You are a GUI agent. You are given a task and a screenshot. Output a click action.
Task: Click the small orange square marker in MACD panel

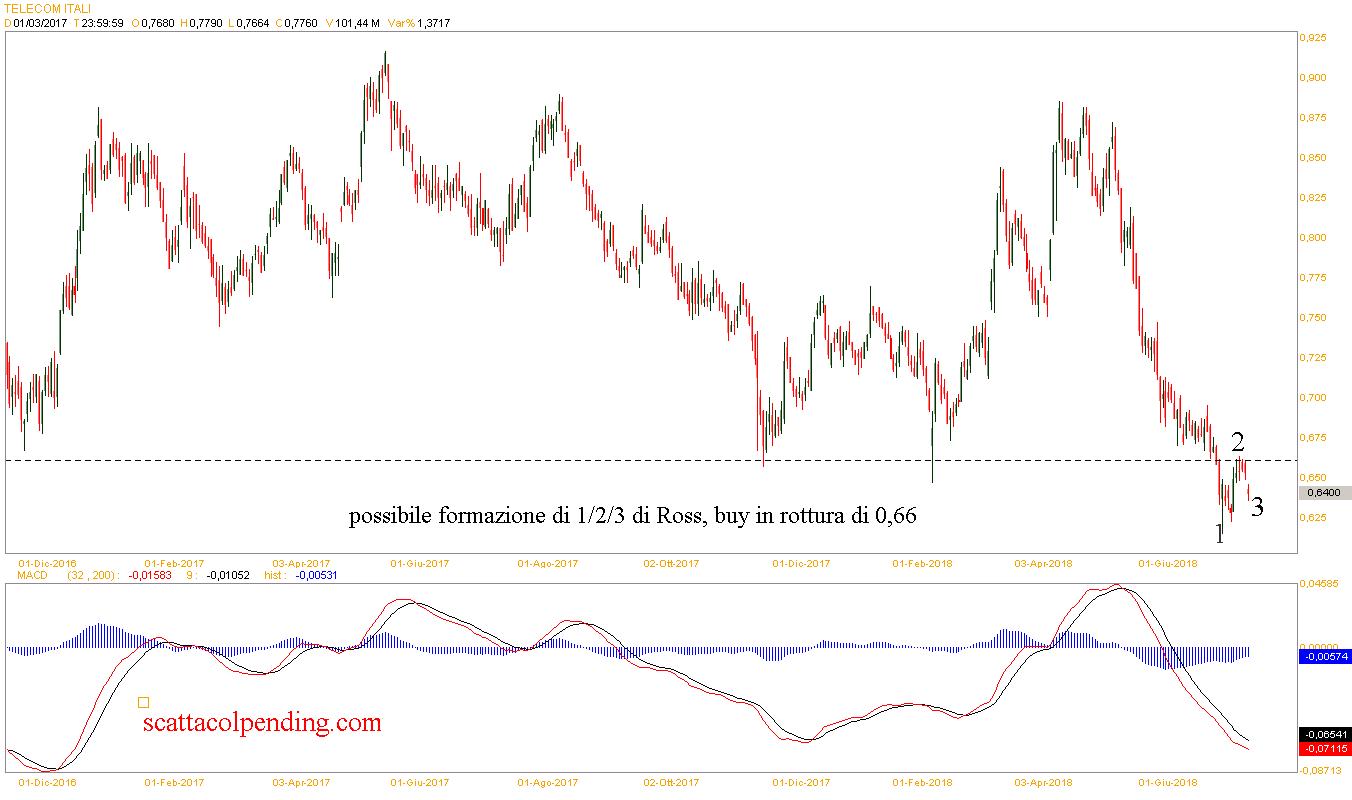tap(144, 703)
